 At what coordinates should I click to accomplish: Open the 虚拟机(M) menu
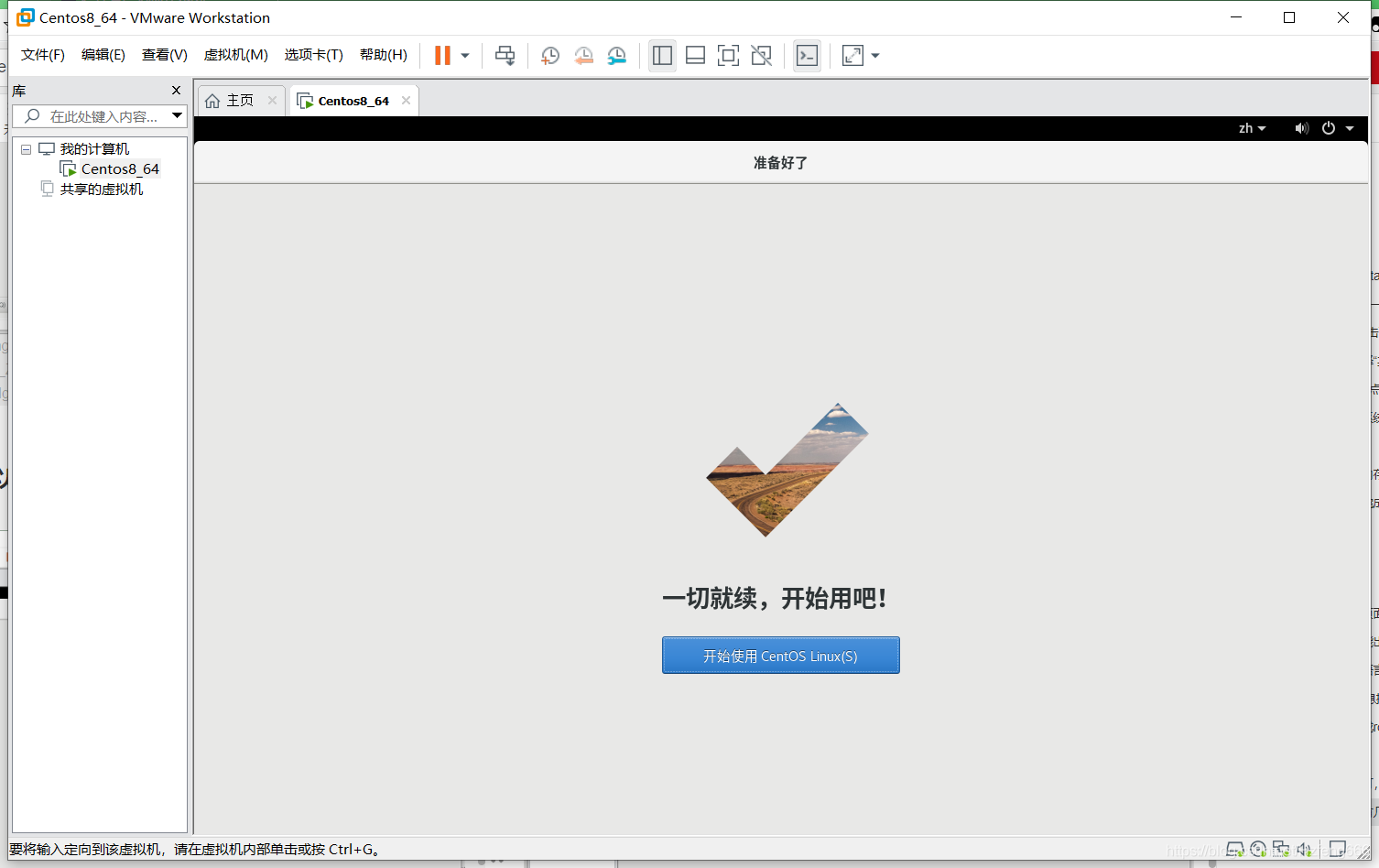pyautogui.click(x=236, y=55)
